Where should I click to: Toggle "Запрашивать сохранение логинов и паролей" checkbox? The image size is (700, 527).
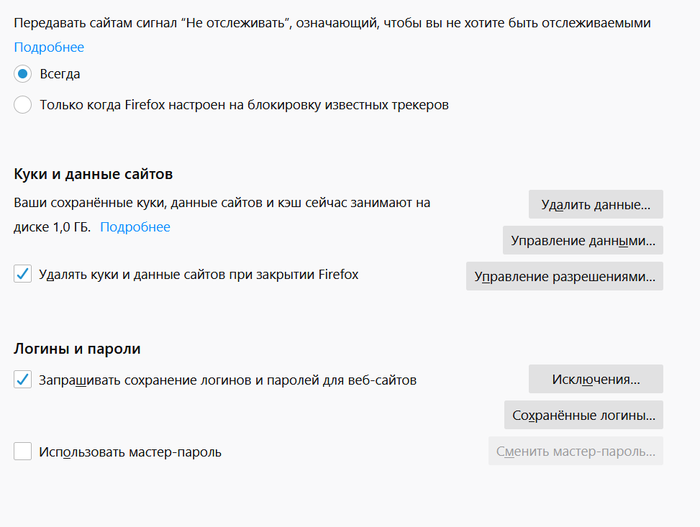click(x=23, y=380)
